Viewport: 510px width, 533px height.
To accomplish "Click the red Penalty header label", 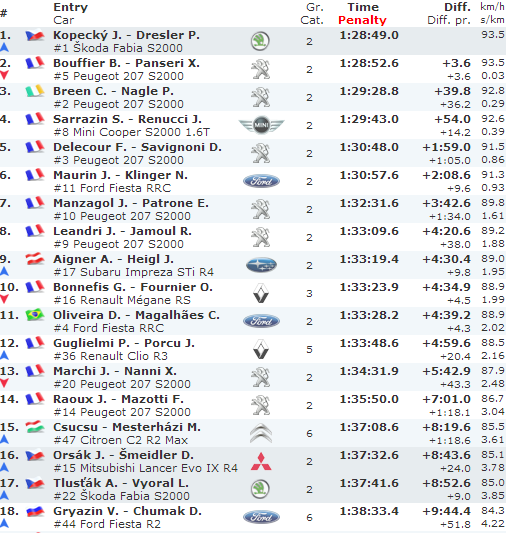I will (x=362, y=20).
